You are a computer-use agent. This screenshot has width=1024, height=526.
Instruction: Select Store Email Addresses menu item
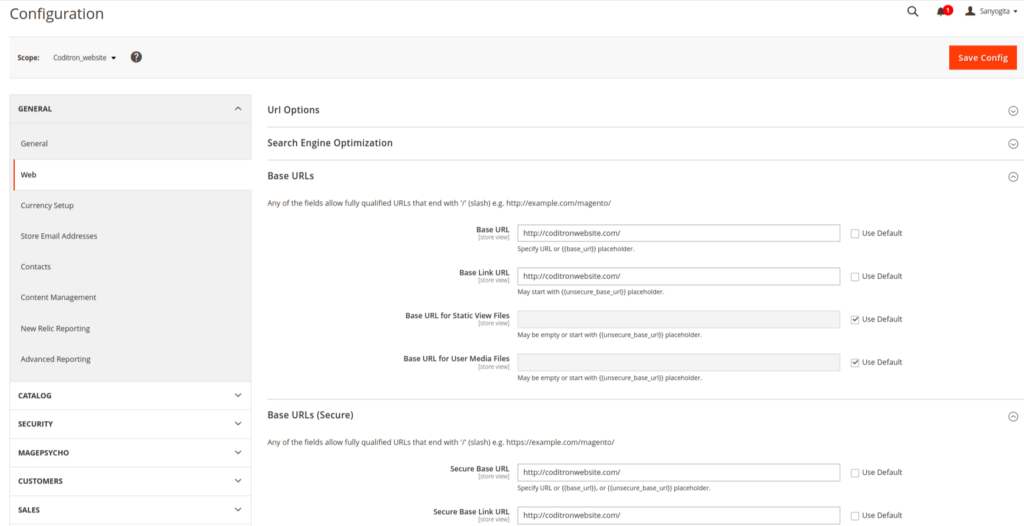coord(59,237)
